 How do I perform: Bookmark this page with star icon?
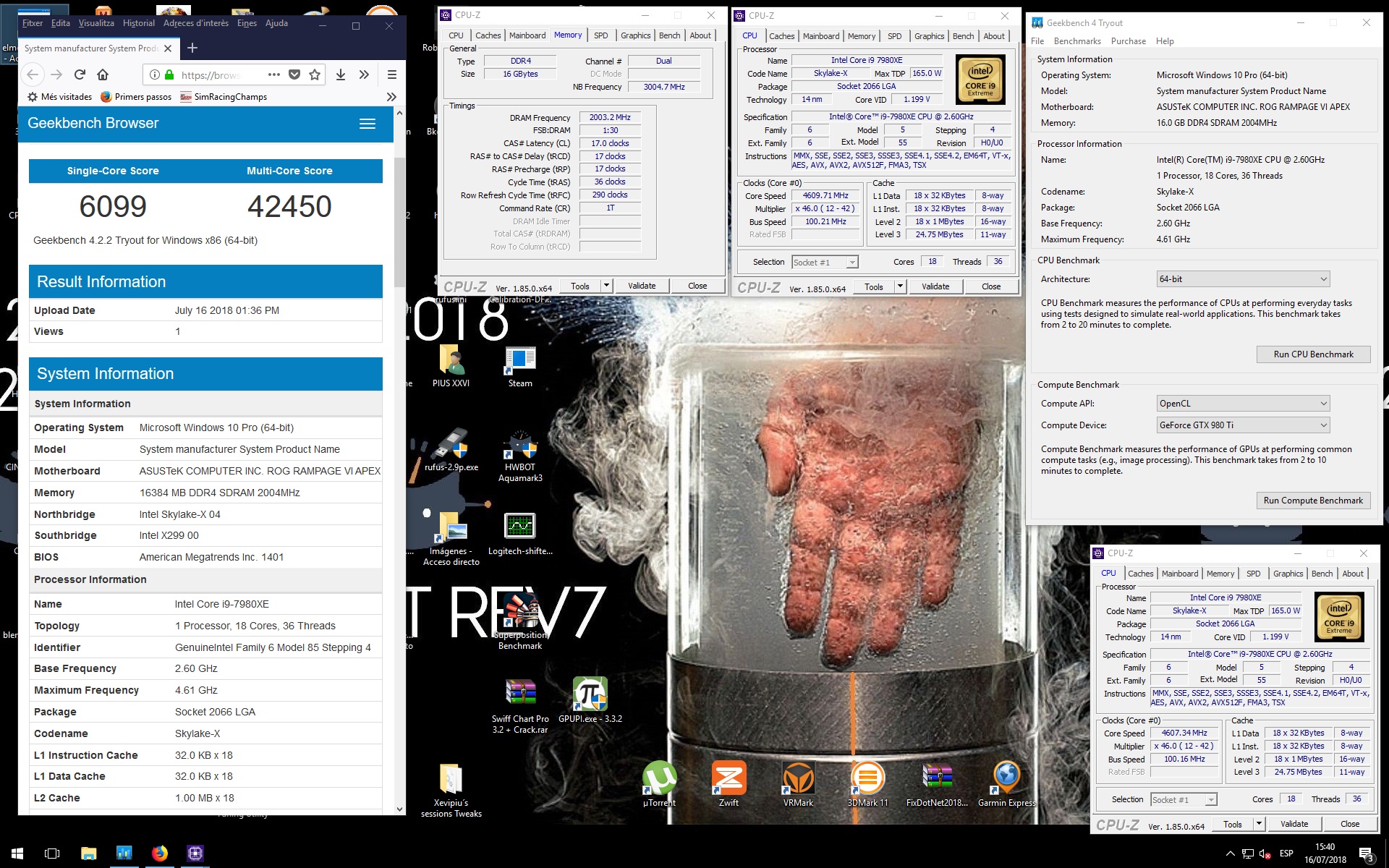(315, 75)
